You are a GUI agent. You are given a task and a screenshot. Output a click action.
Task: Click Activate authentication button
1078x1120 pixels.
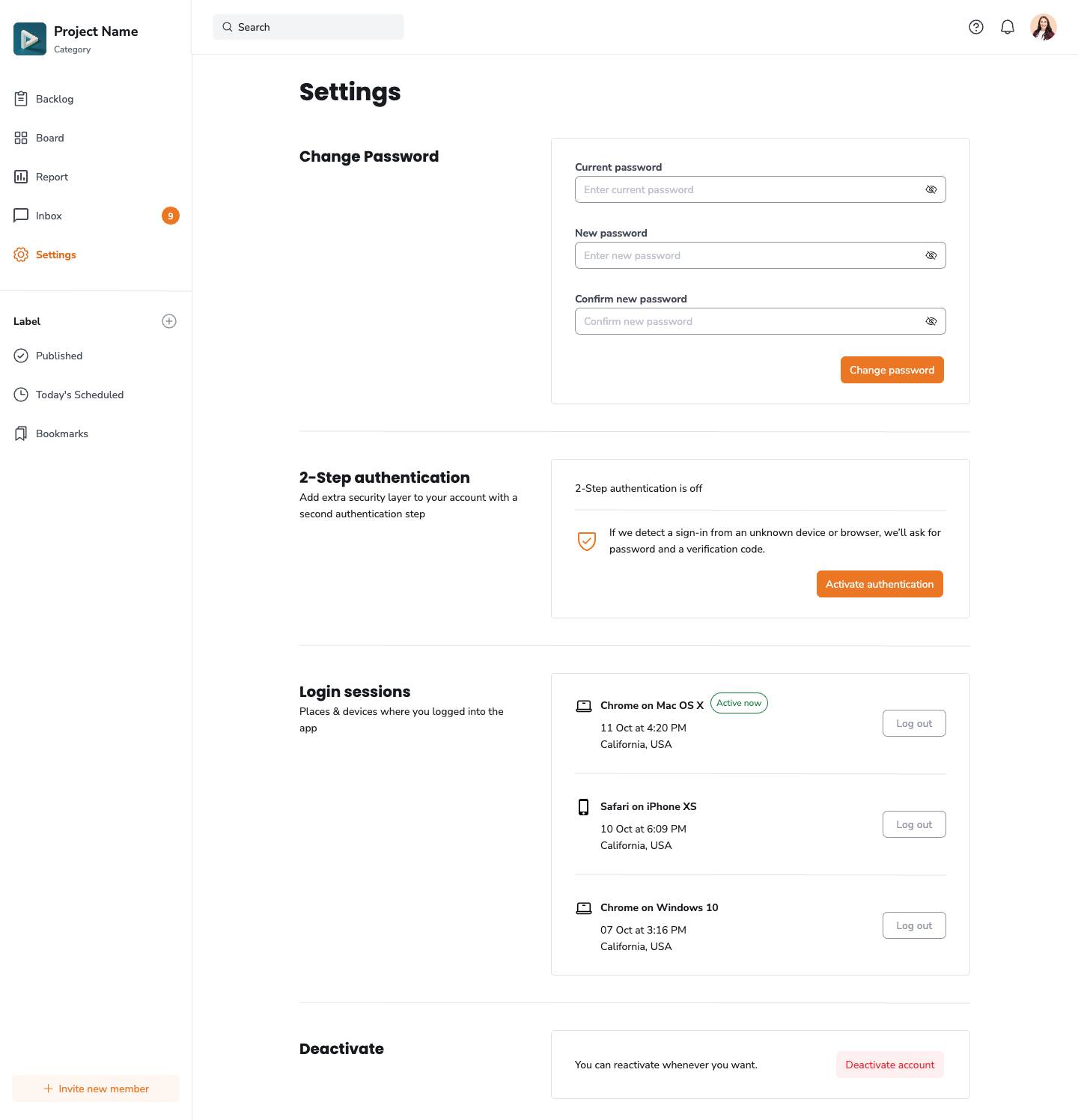879,584
